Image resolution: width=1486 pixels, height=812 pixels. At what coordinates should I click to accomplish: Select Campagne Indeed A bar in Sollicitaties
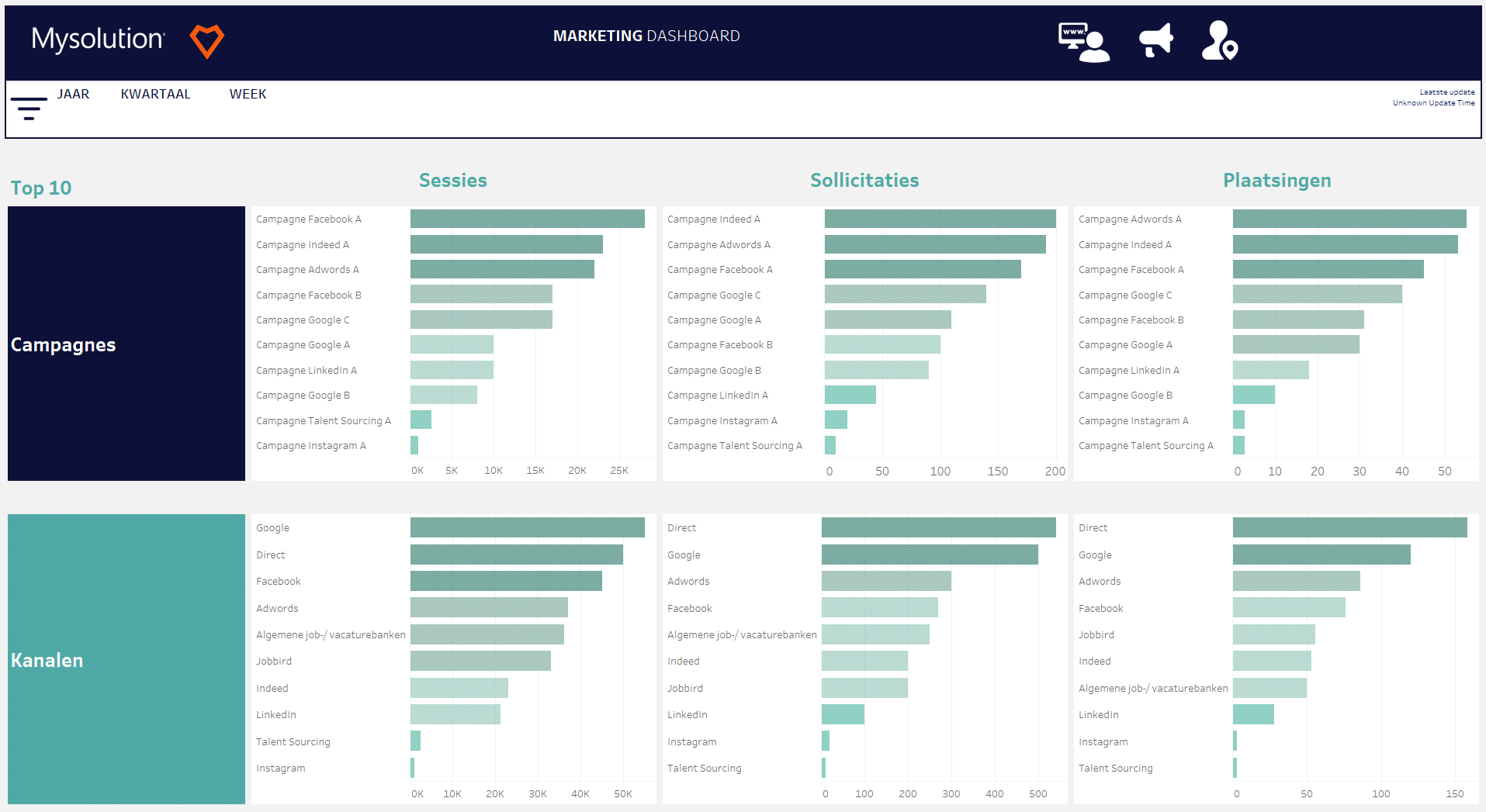(940, 219)
